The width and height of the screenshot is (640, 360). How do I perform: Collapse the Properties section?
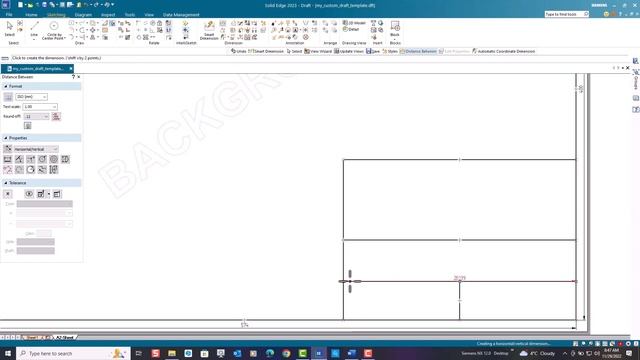[x=6, y=138]
